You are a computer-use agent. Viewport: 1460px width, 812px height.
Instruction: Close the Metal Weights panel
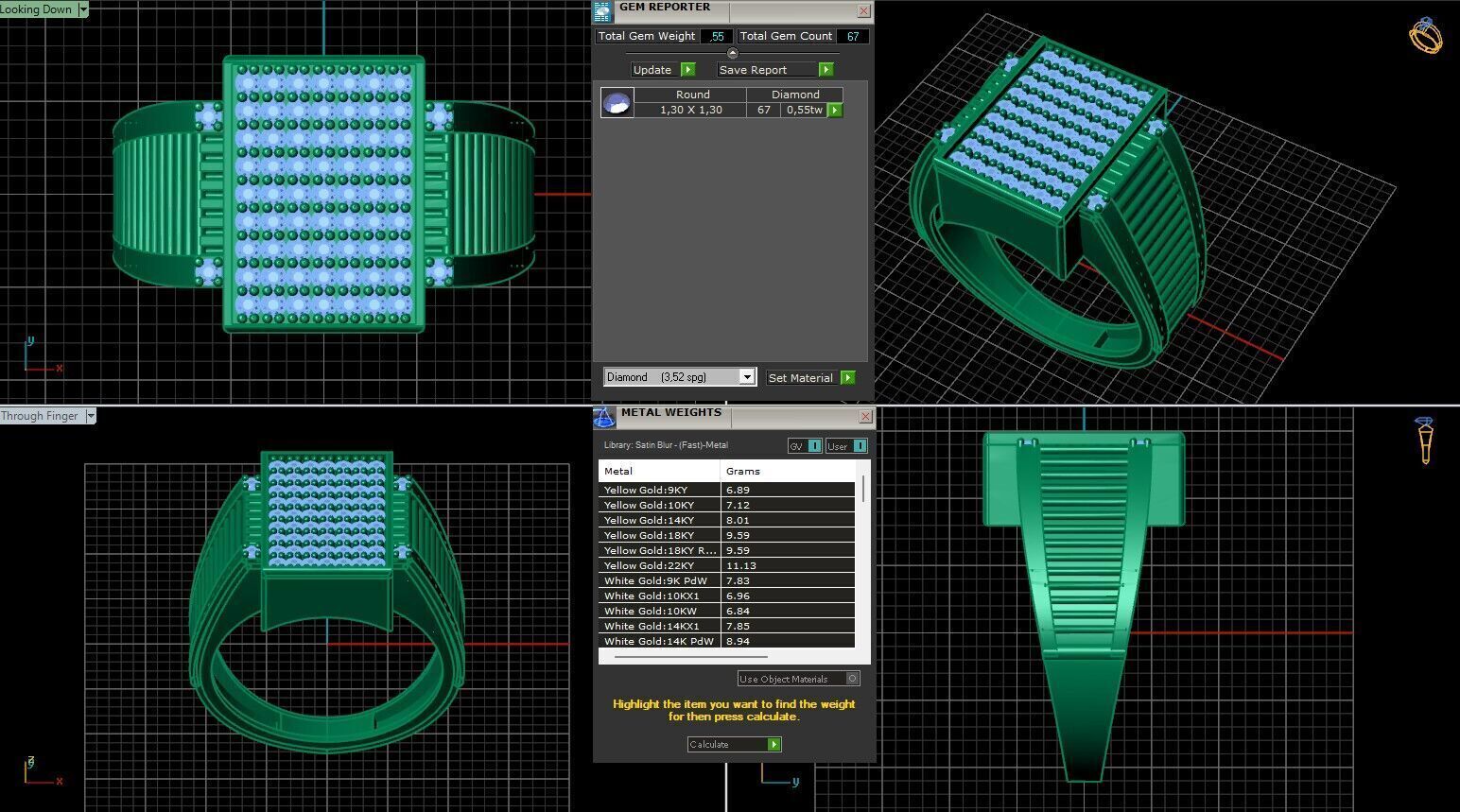click(865, 417)
